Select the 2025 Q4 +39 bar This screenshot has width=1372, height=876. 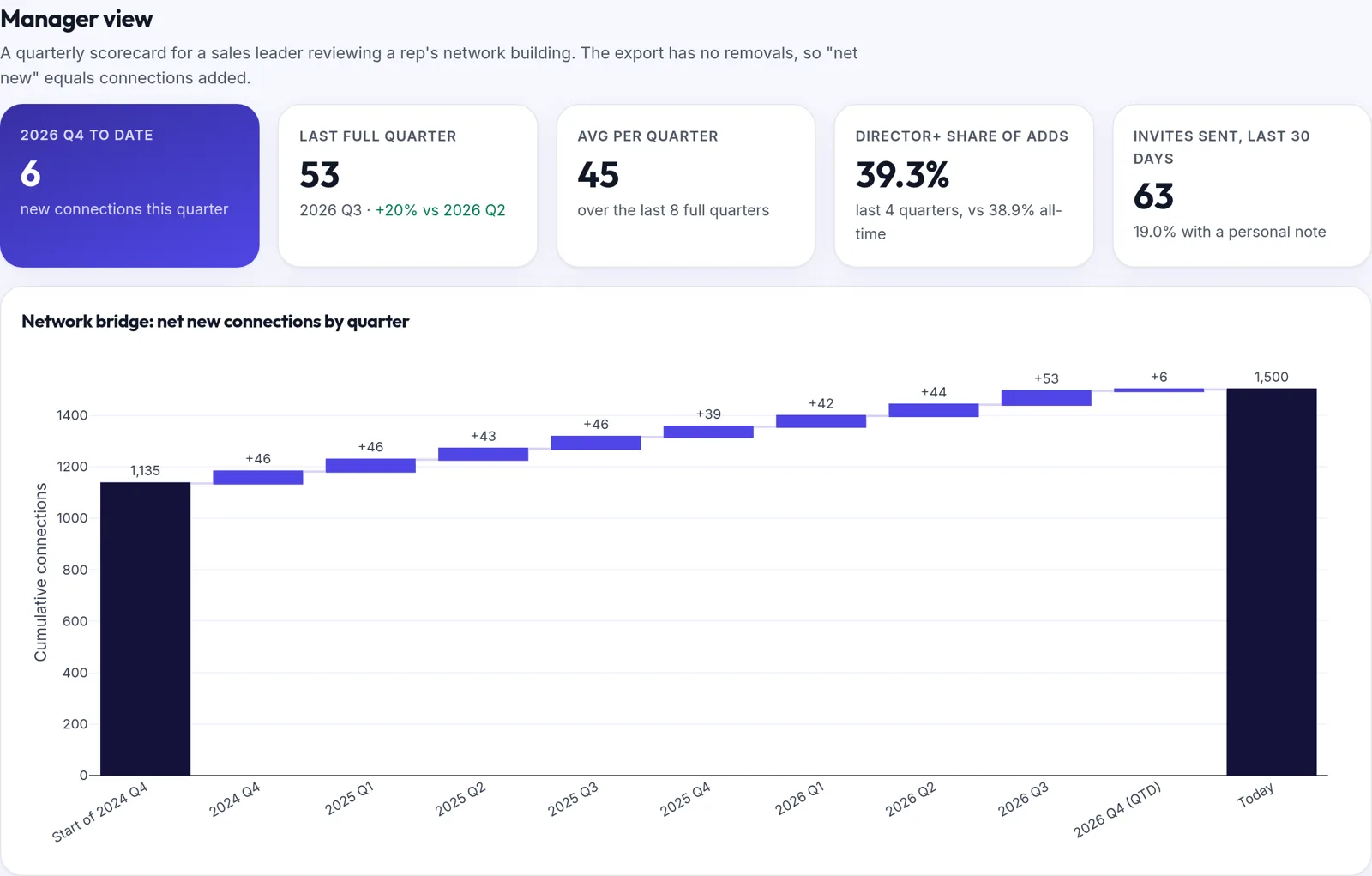click(x=708, y=432)
